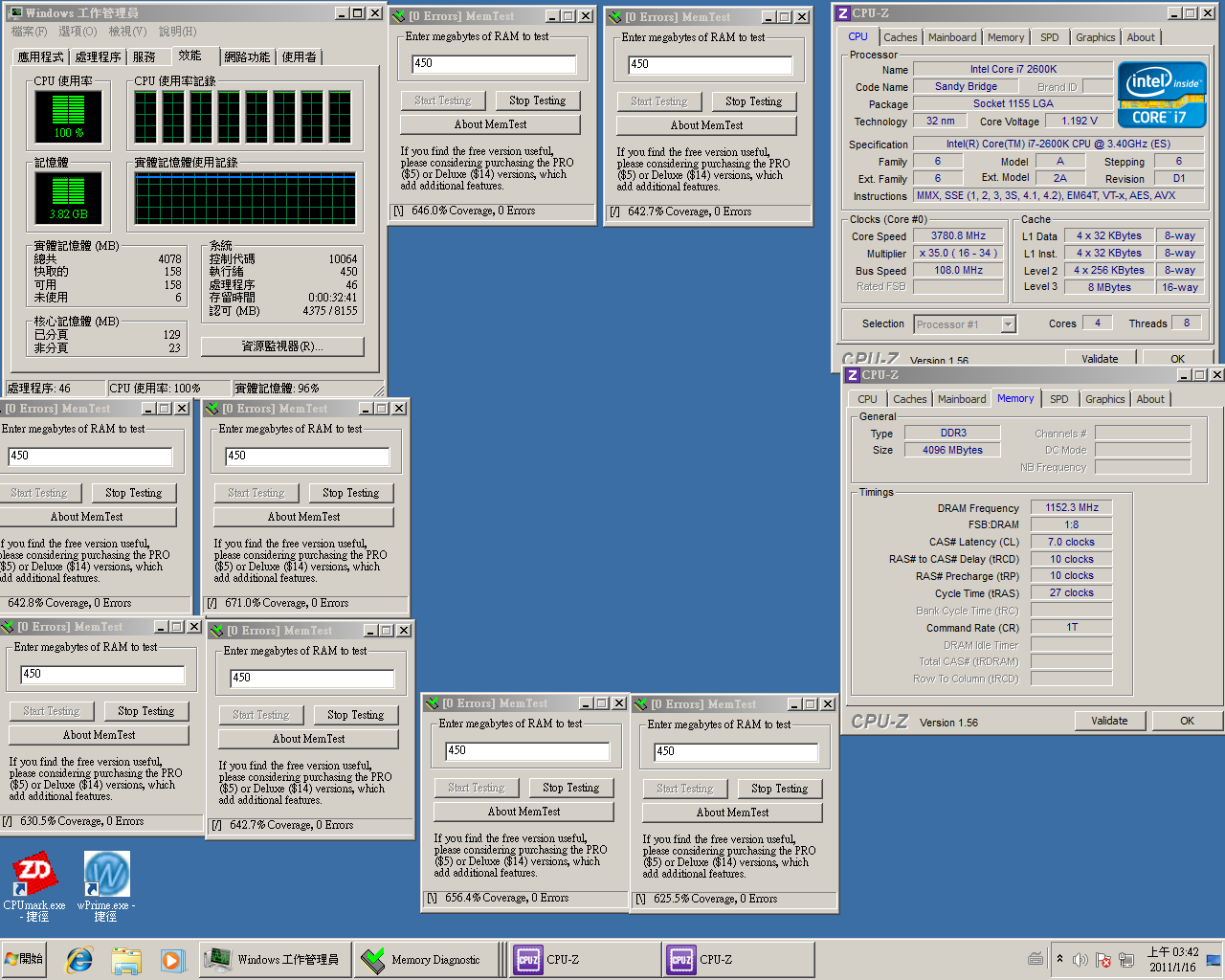Click Validate in CPU-Z Memory window
1225x980 pixels.
[x=1109, y=721]
